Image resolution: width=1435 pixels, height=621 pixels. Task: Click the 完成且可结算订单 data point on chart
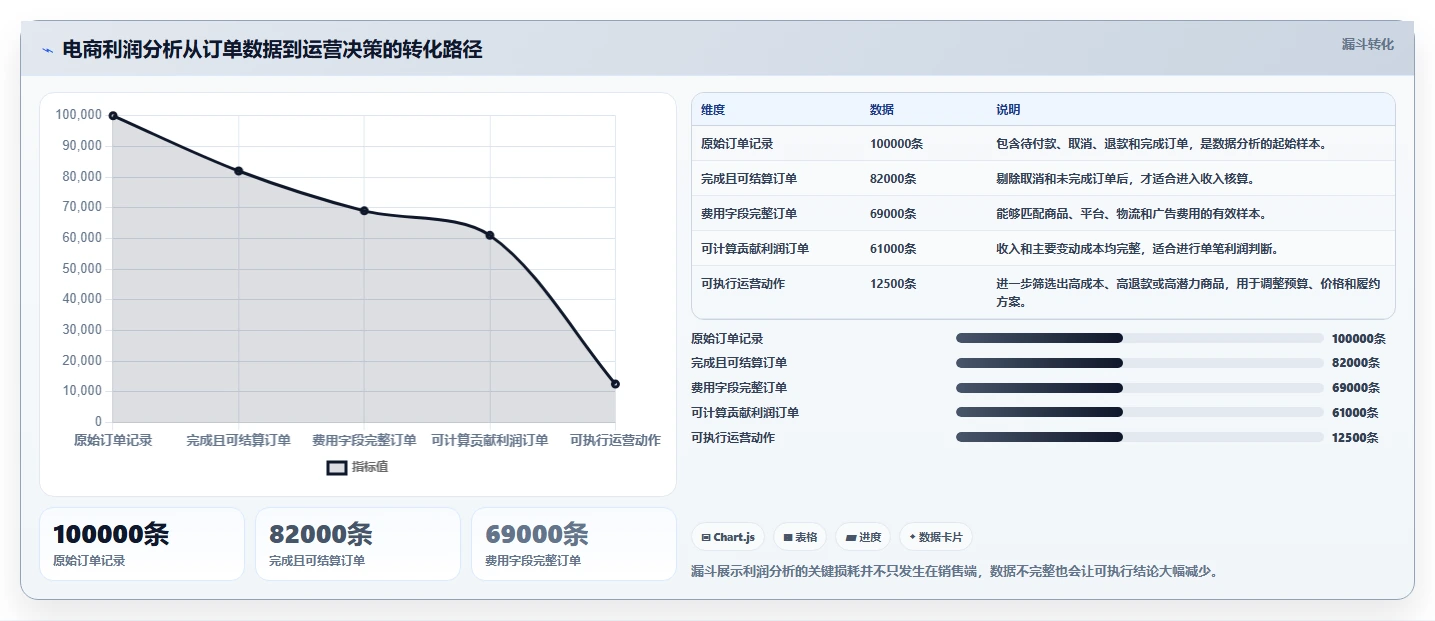click(x=238, y=171)
